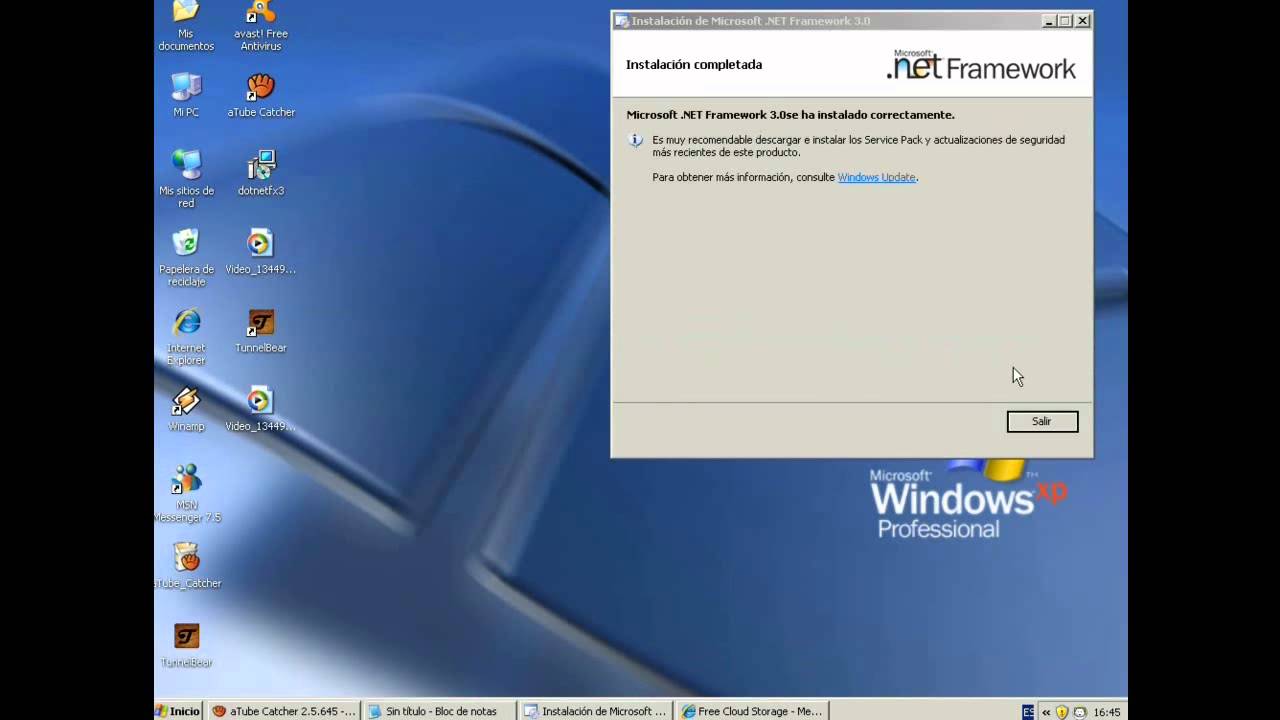
Task: Open the Inicio start button
Action: 178,711
